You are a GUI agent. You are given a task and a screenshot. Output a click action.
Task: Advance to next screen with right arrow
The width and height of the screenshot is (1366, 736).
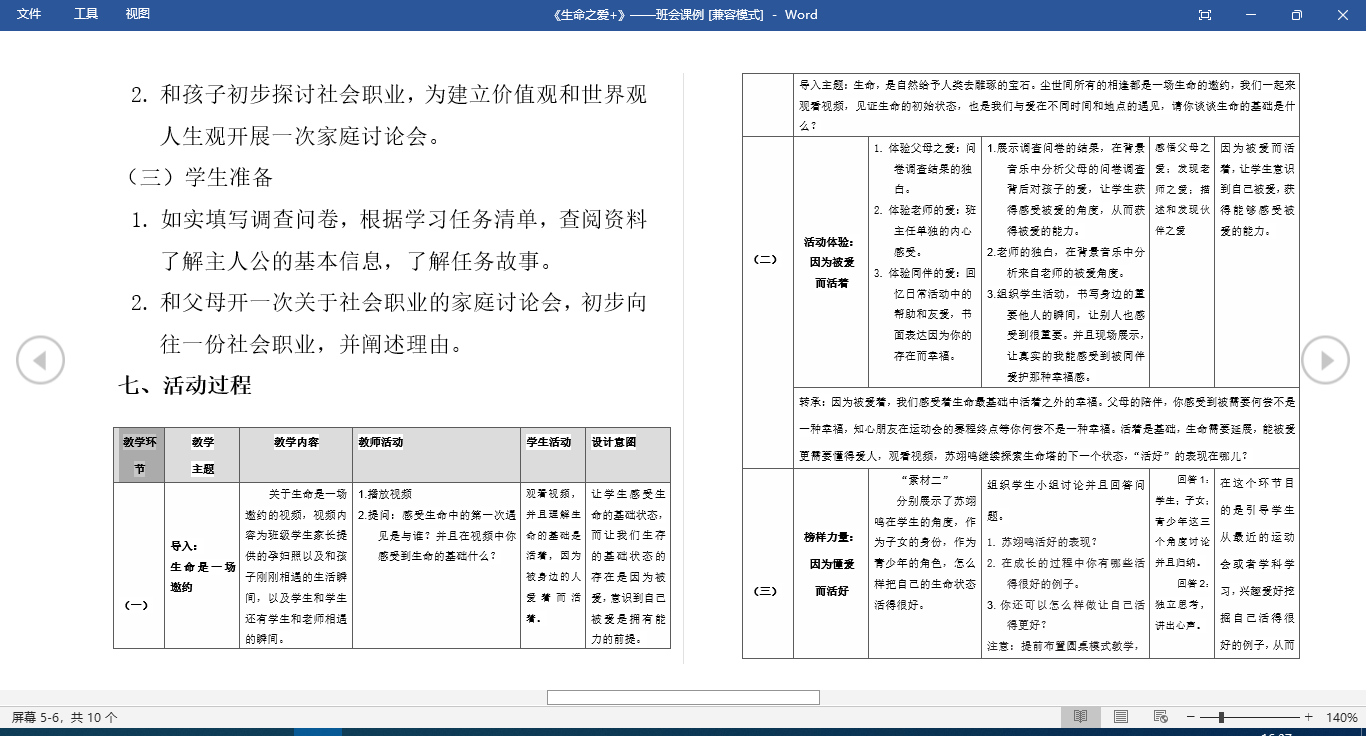coord(1325,359)
